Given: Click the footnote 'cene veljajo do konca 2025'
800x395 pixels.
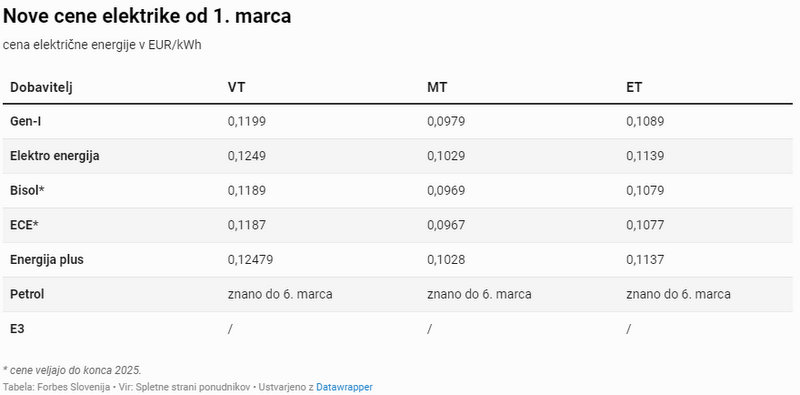Looking at the screenshot, I should point(72,370).
